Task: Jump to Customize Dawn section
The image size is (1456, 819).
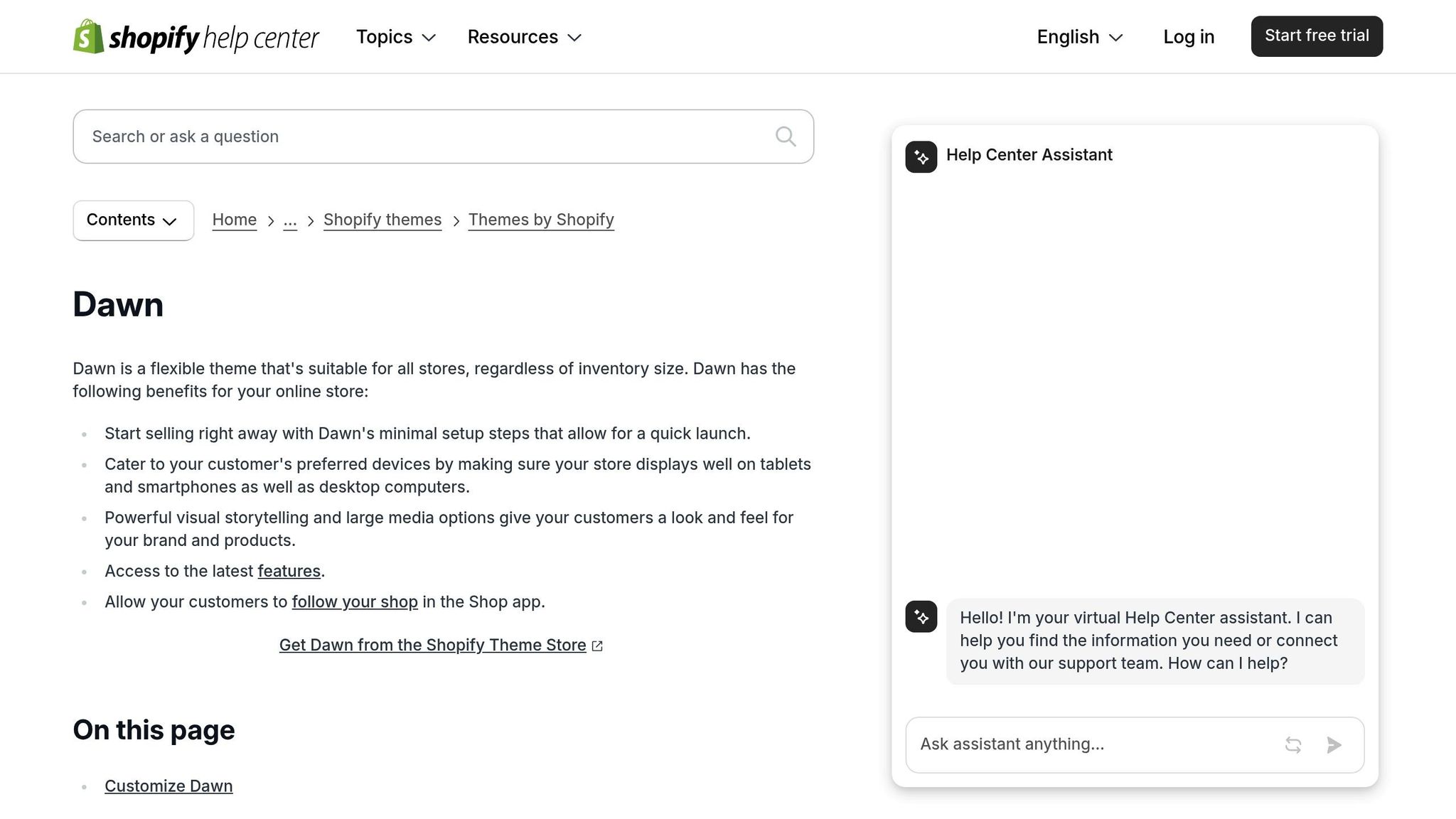Action: click(168, 786)
